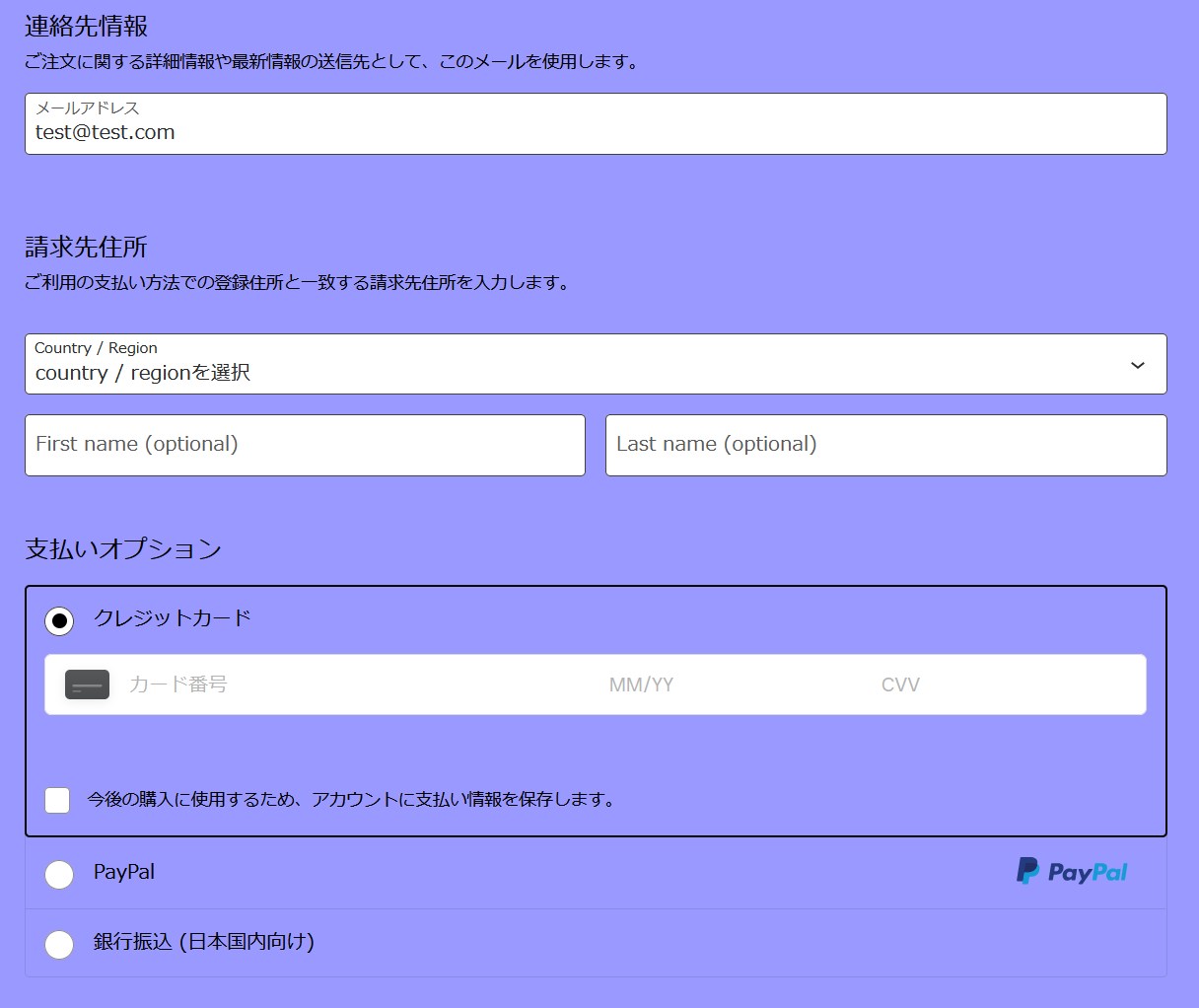Viewport: 1199px width, 1008px height.
Task: Select the 銀行振込 (日本国内向け) radio button
Action: pos(59,944)
